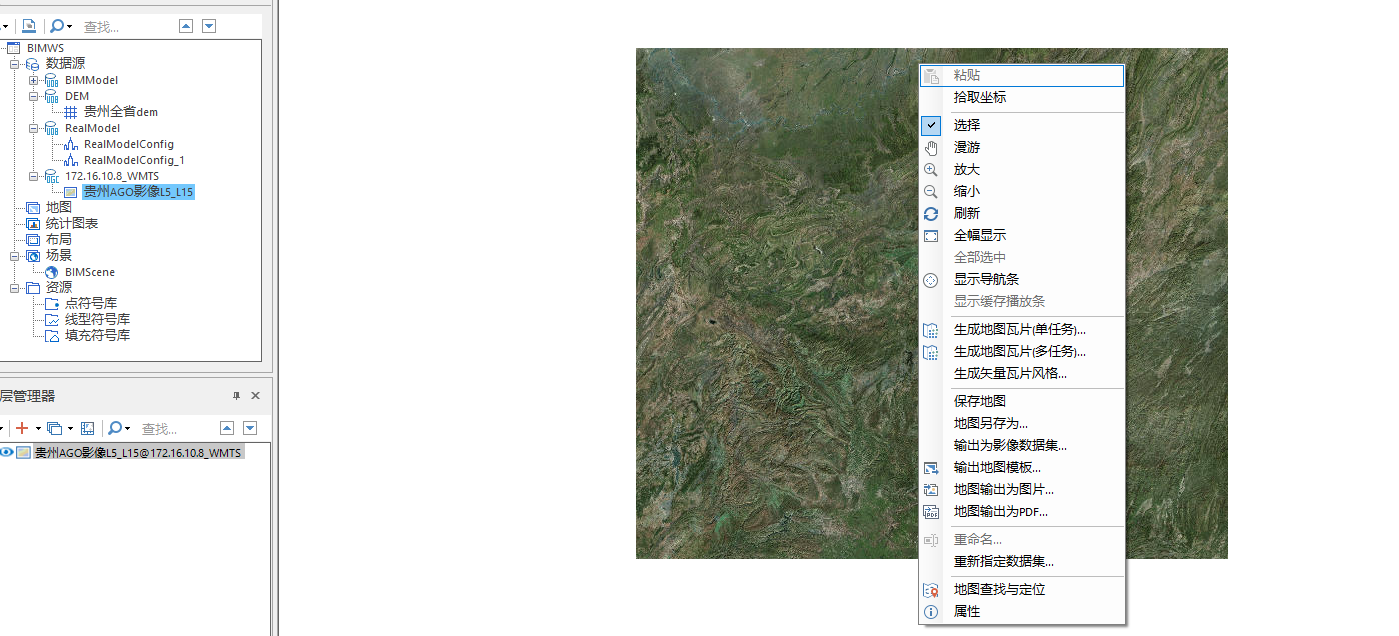Open the add-layer dropdown arrow
1399x636 pixels.
point(38,428)
